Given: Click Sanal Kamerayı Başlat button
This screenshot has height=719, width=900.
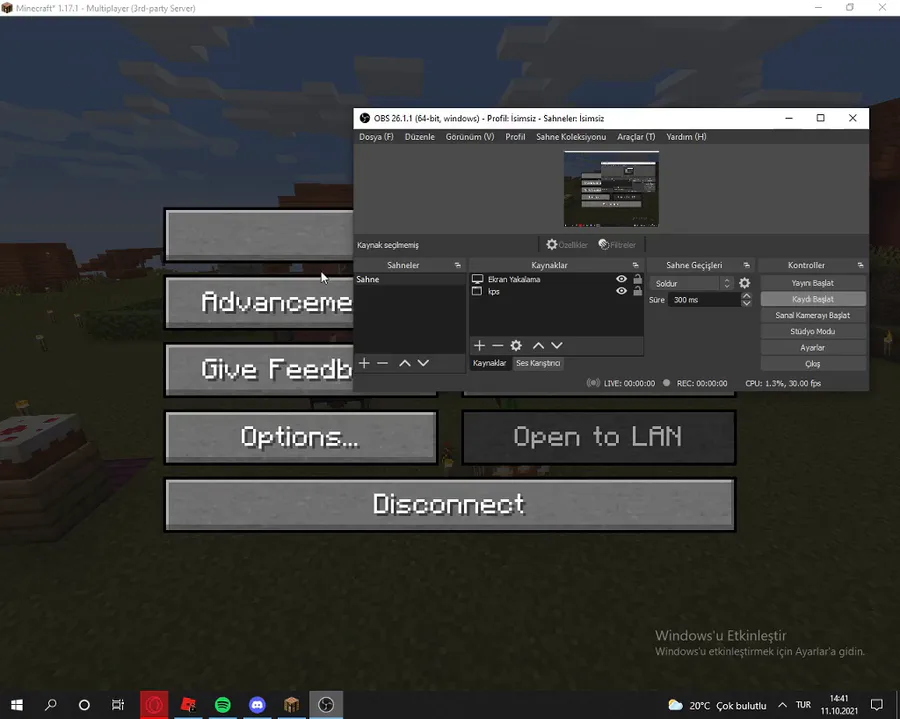Looking at the screenshot, I should [x=813, y=315].
